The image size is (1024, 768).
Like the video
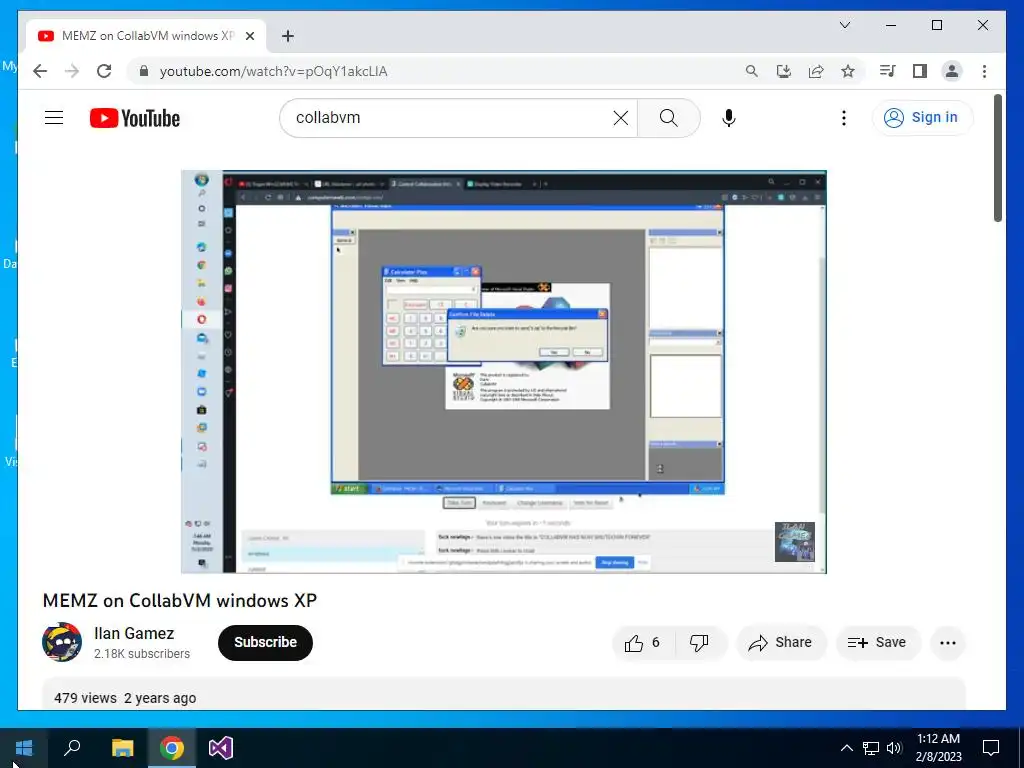(643, 643)
